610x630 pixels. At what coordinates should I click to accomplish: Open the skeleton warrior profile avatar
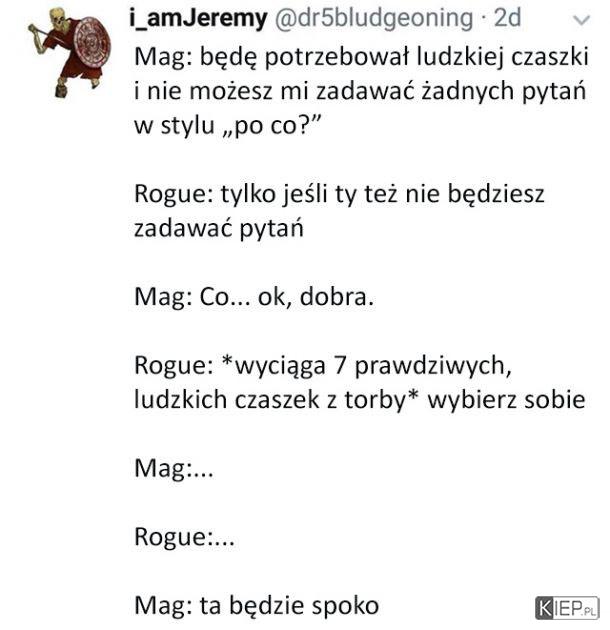[x=69, y=53]
